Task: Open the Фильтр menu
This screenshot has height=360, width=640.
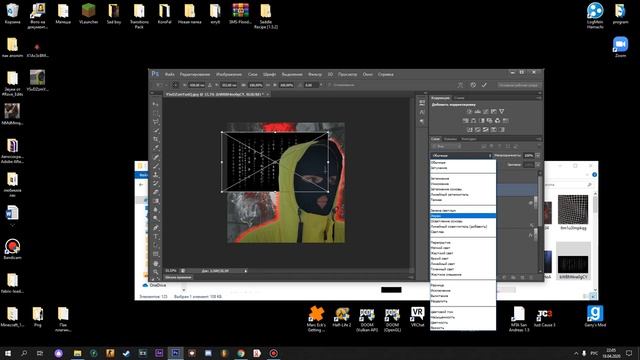Action: (315, 74)
